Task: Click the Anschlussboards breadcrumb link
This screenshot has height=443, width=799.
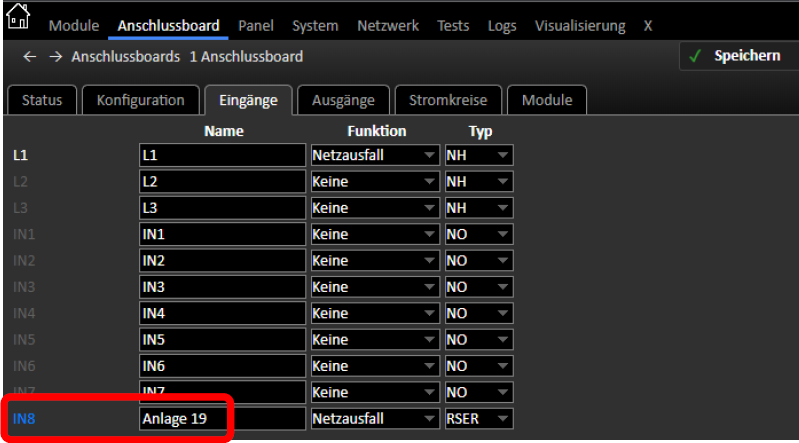Action: point(126,57)
